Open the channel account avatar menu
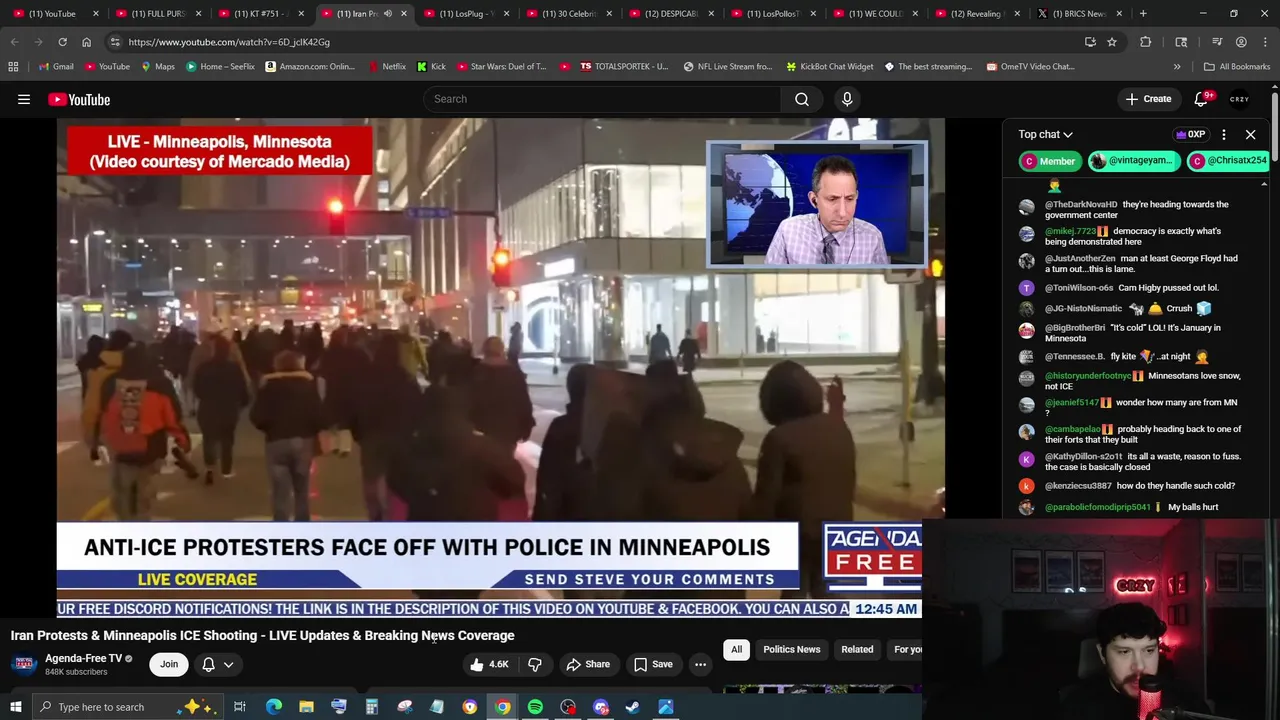The height and width of the screenshot is (720, 1280). click(1240, 99)
